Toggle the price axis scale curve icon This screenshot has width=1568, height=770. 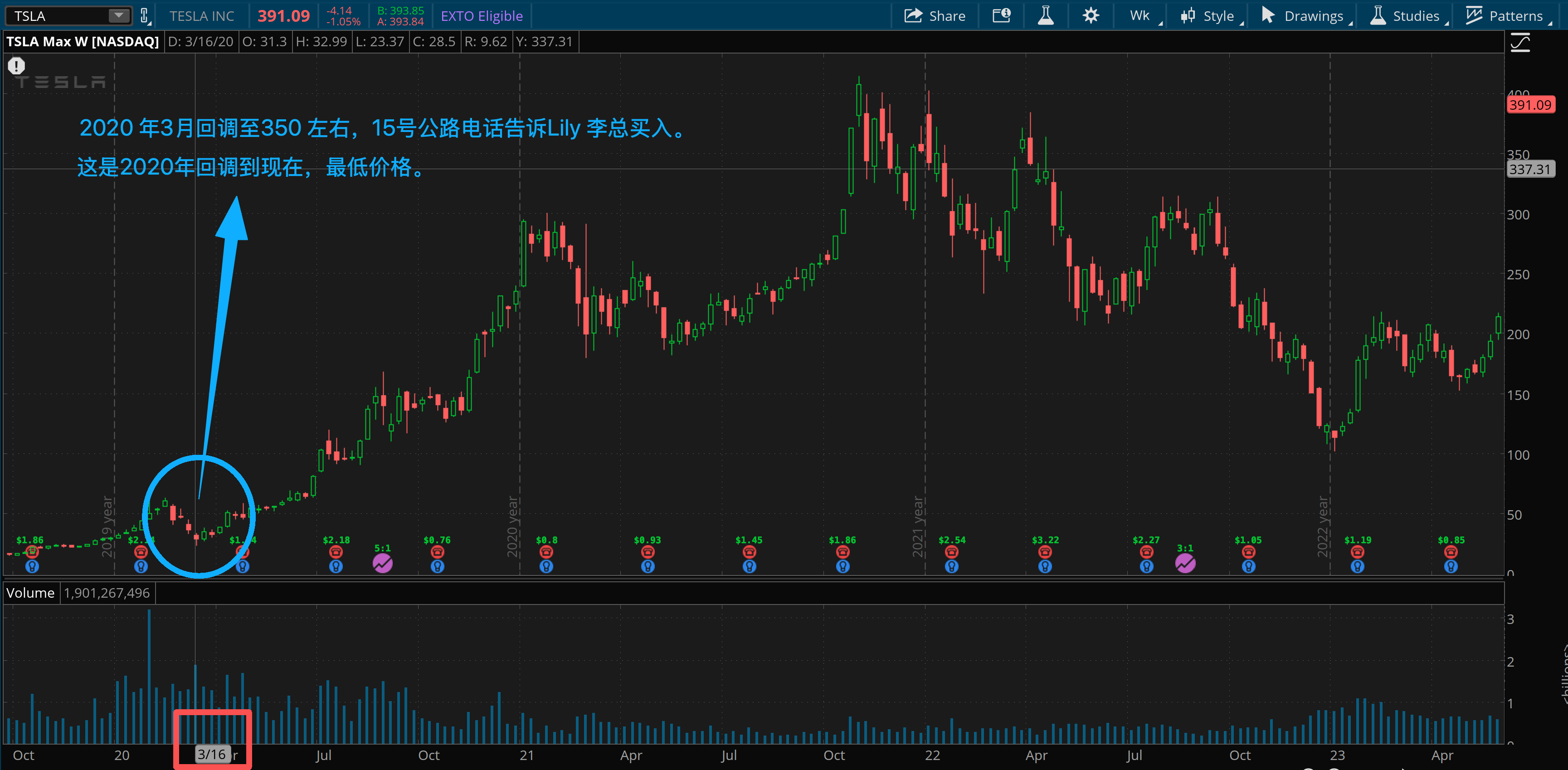1520,43
